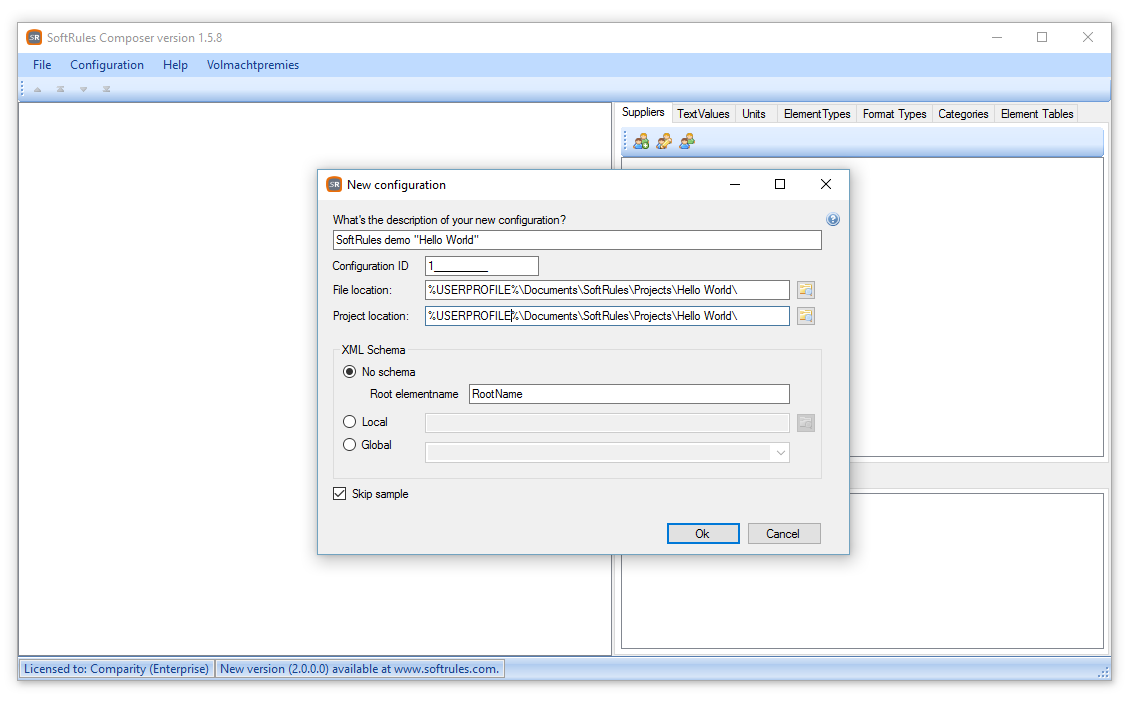Switch to the TextValues tab
The height and width of the screenshot is (703, 1132).
point(703,114)
